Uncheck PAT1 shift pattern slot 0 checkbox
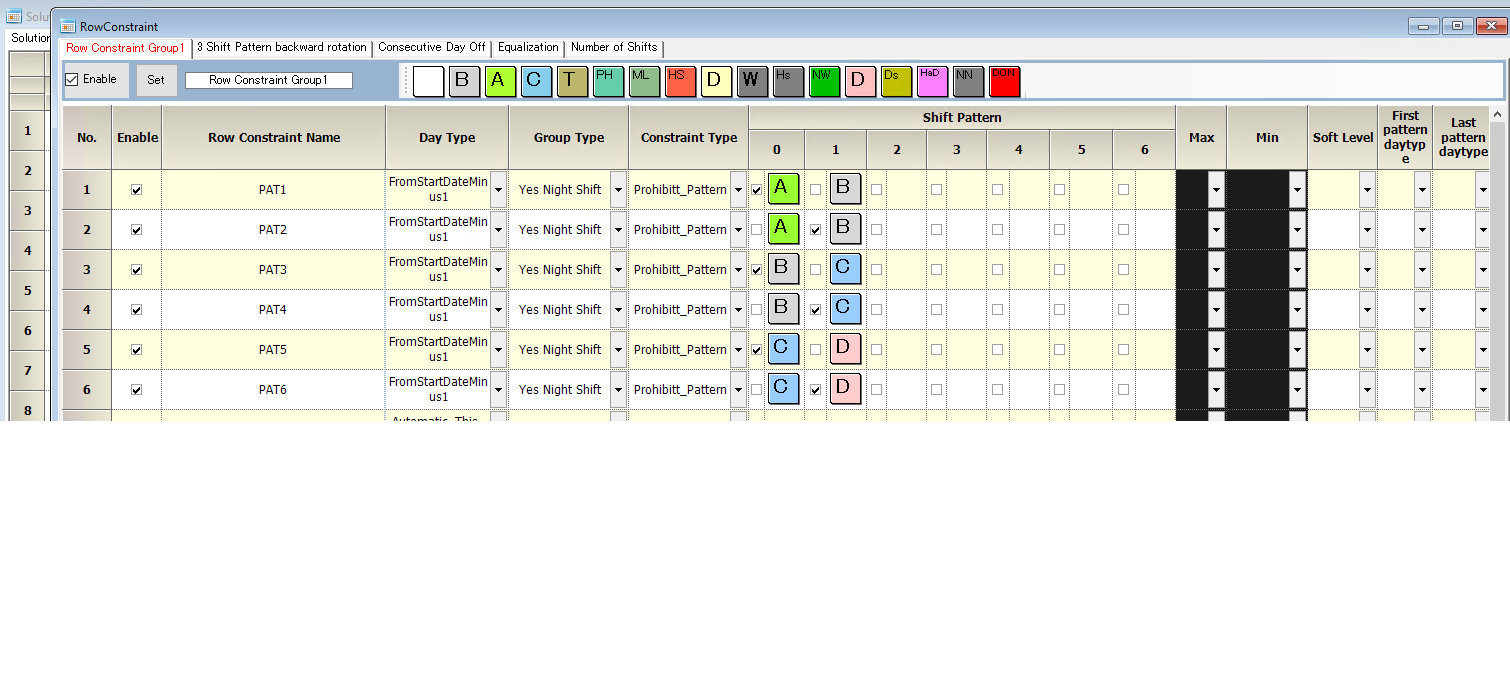The width and height of the screenshot is (1510, 692). pyautogui.click(x=756, y=189)
